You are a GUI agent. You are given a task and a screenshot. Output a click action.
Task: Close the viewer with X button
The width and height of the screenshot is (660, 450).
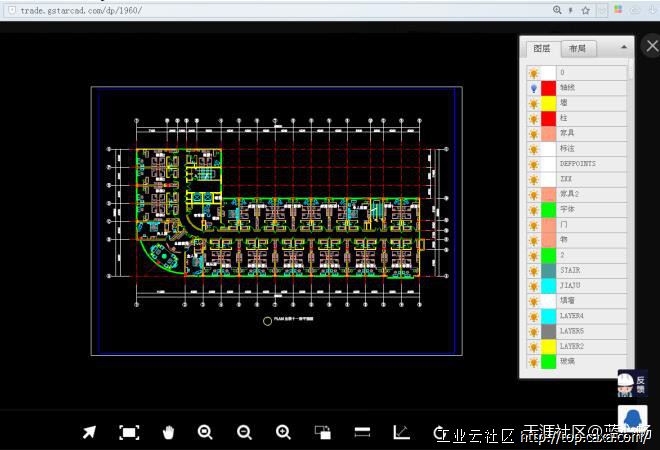pos(648,46)
